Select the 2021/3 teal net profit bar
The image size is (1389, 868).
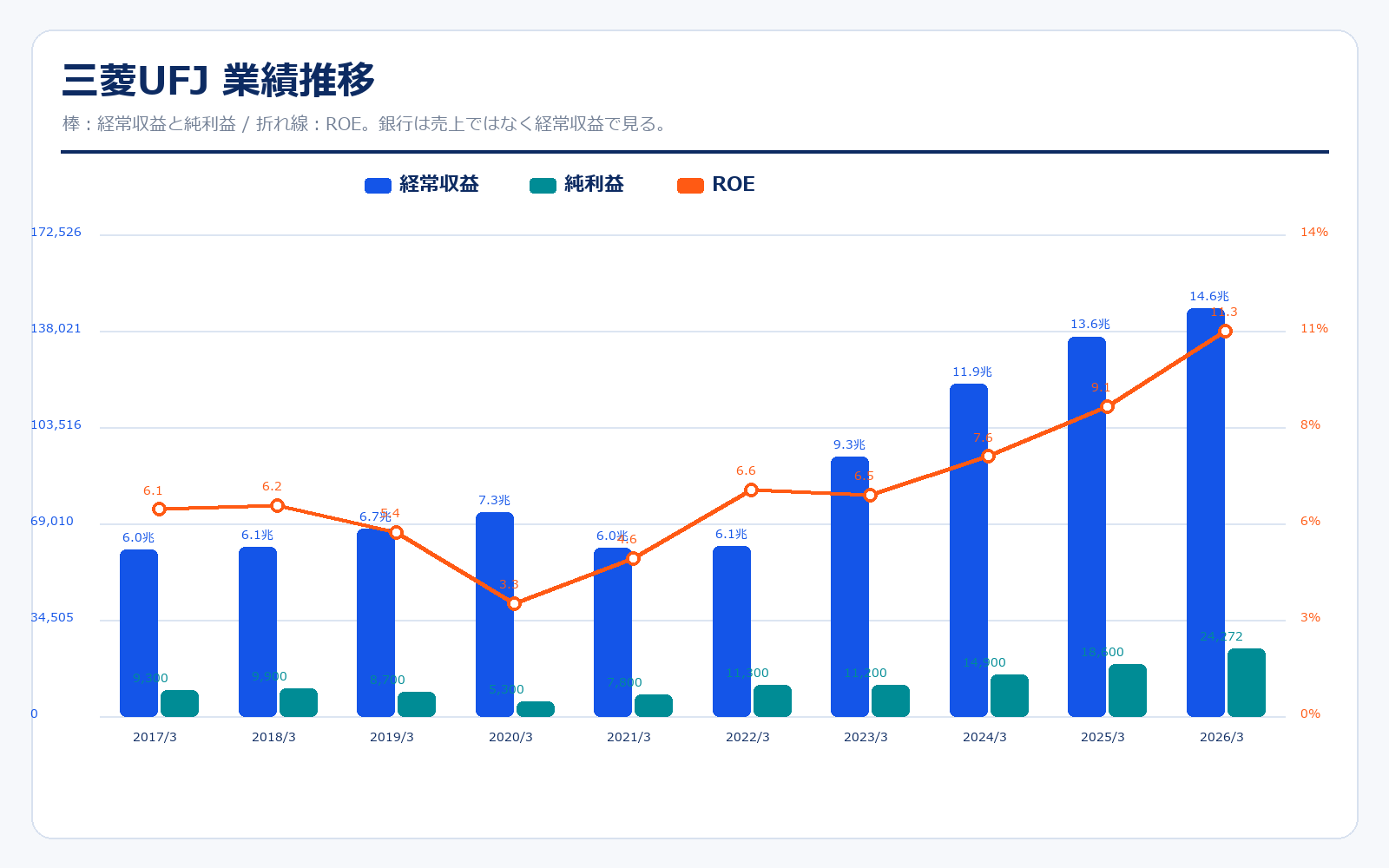point(654,706)
